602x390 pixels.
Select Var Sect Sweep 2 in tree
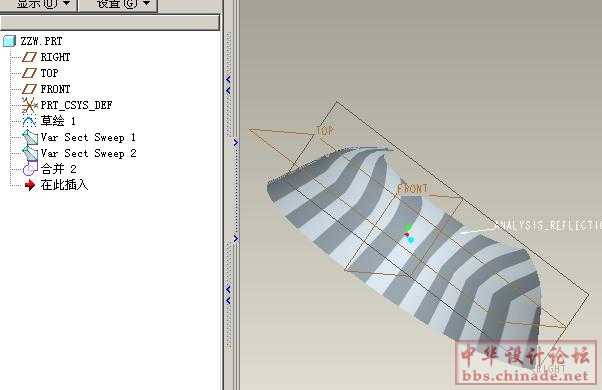coord(88,153)
